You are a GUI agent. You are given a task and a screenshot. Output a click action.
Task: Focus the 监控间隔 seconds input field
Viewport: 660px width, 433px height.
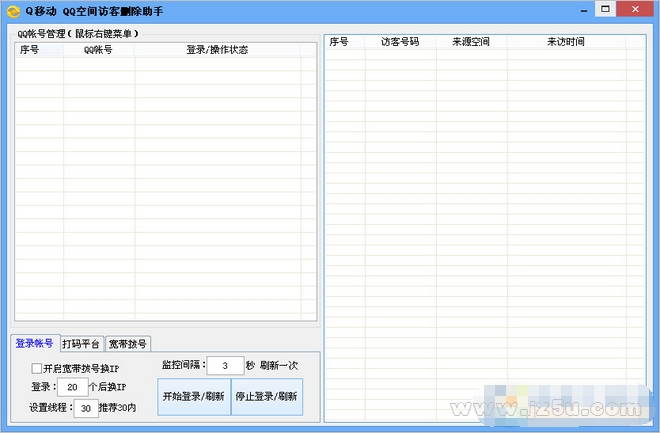[x=225, y=365]
